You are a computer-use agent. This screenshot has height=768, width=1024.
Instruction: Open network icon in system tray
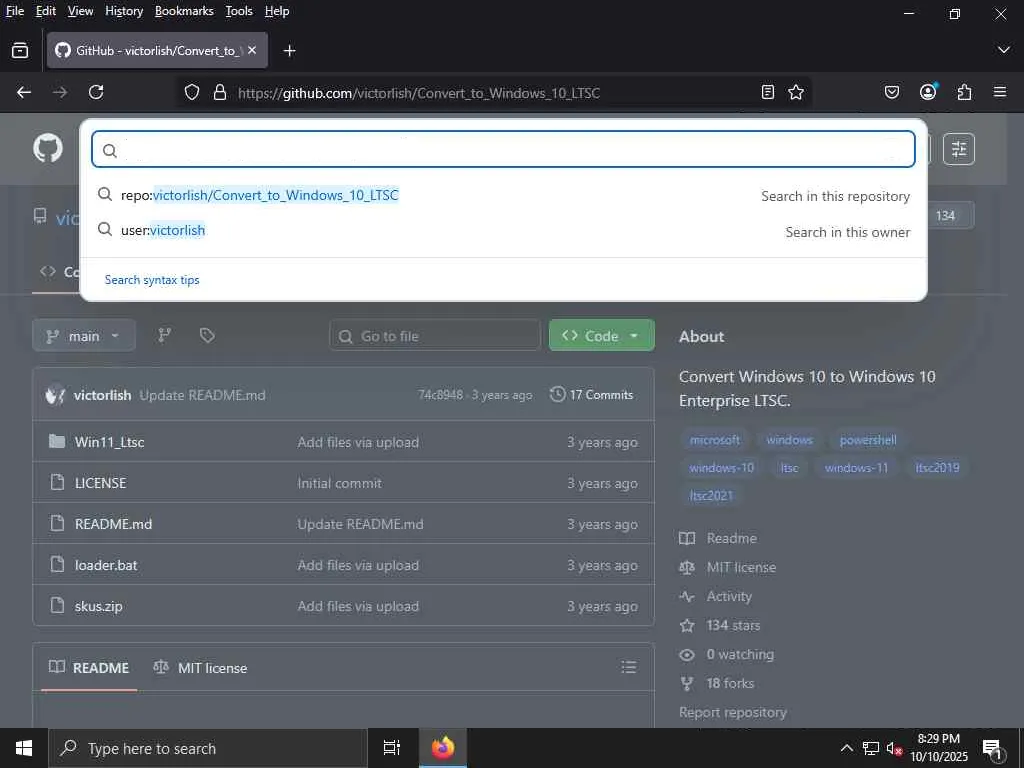(x=871, y=748)
